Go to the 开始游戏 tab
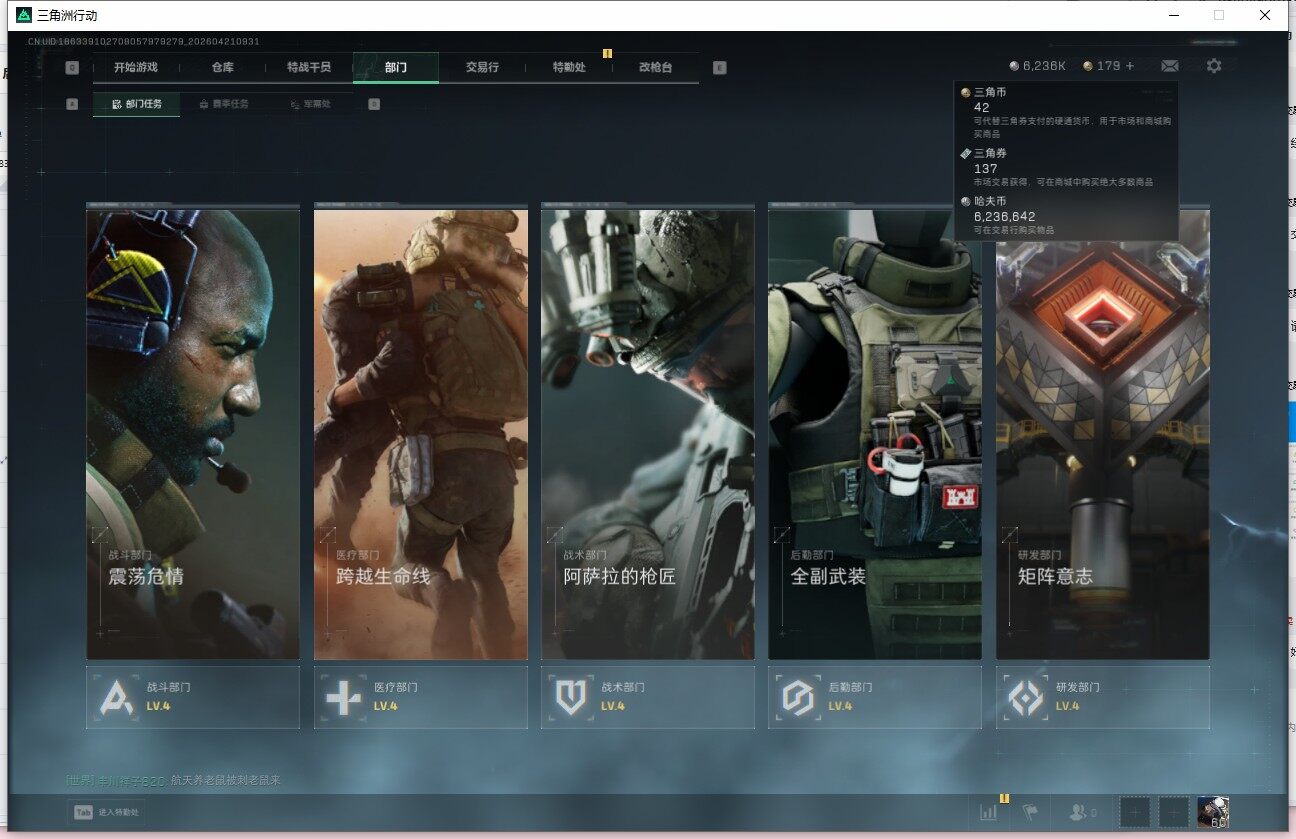 (136, 67)
